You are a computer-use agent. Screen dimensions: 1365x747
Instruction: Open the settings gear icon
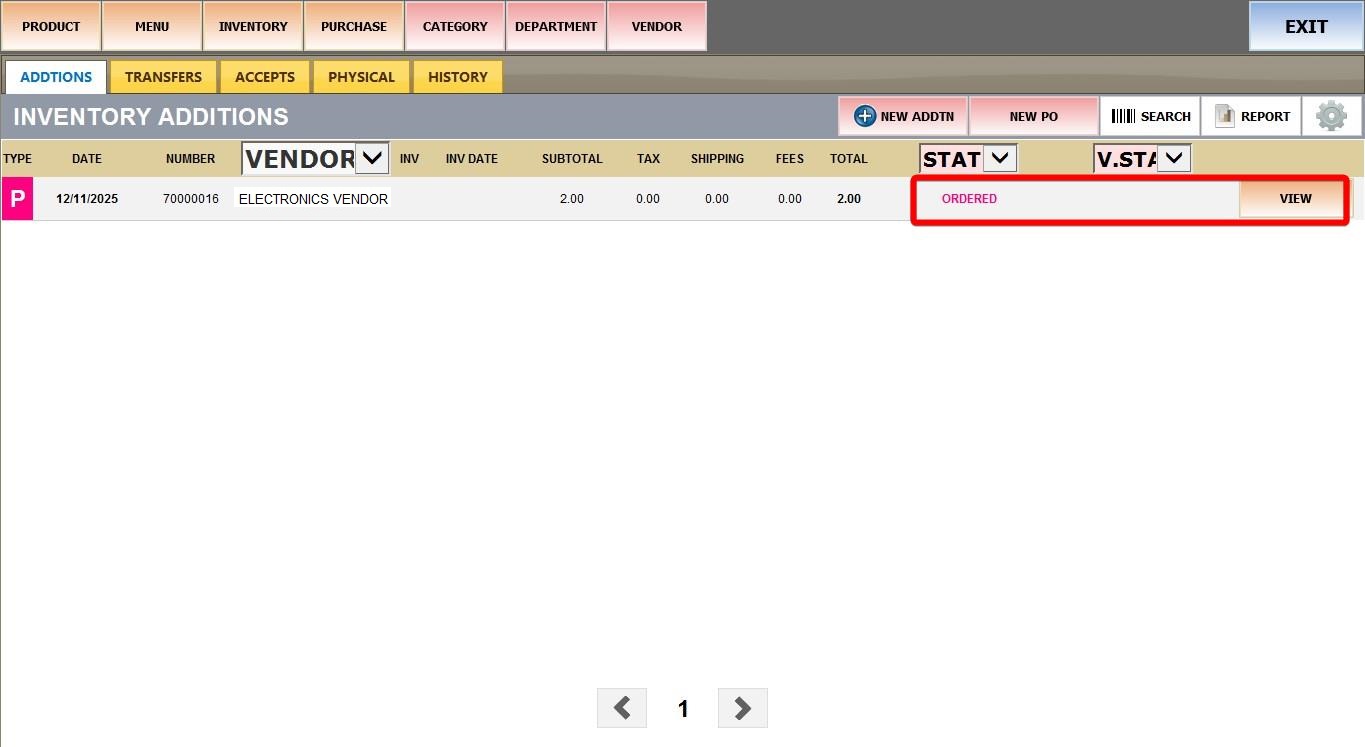point(1331,116)
